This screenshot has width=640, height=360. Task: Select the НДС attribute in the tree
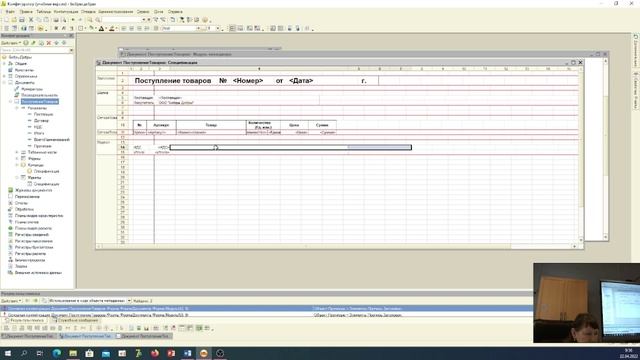coord(38,127)
